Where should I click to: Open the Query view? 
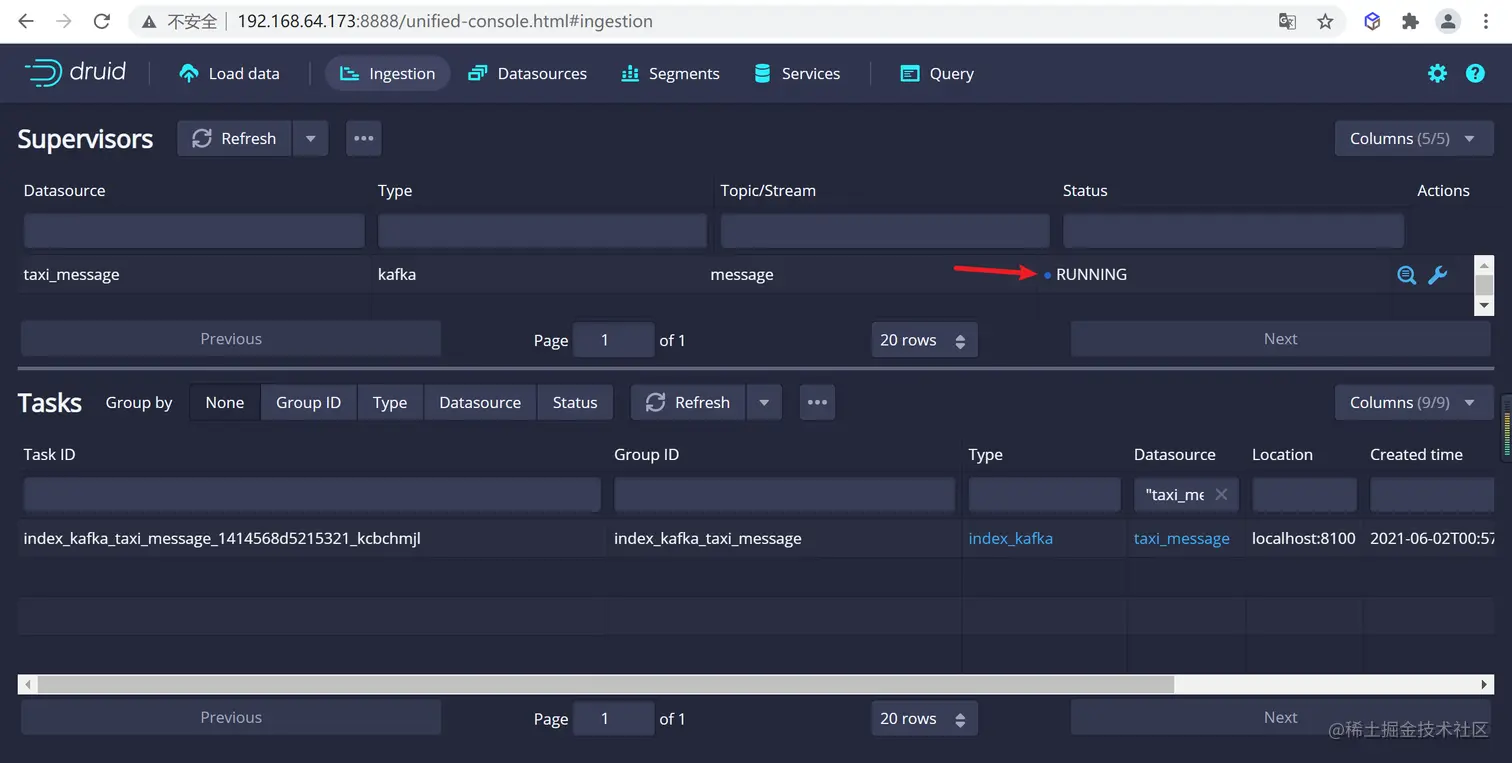937,73
